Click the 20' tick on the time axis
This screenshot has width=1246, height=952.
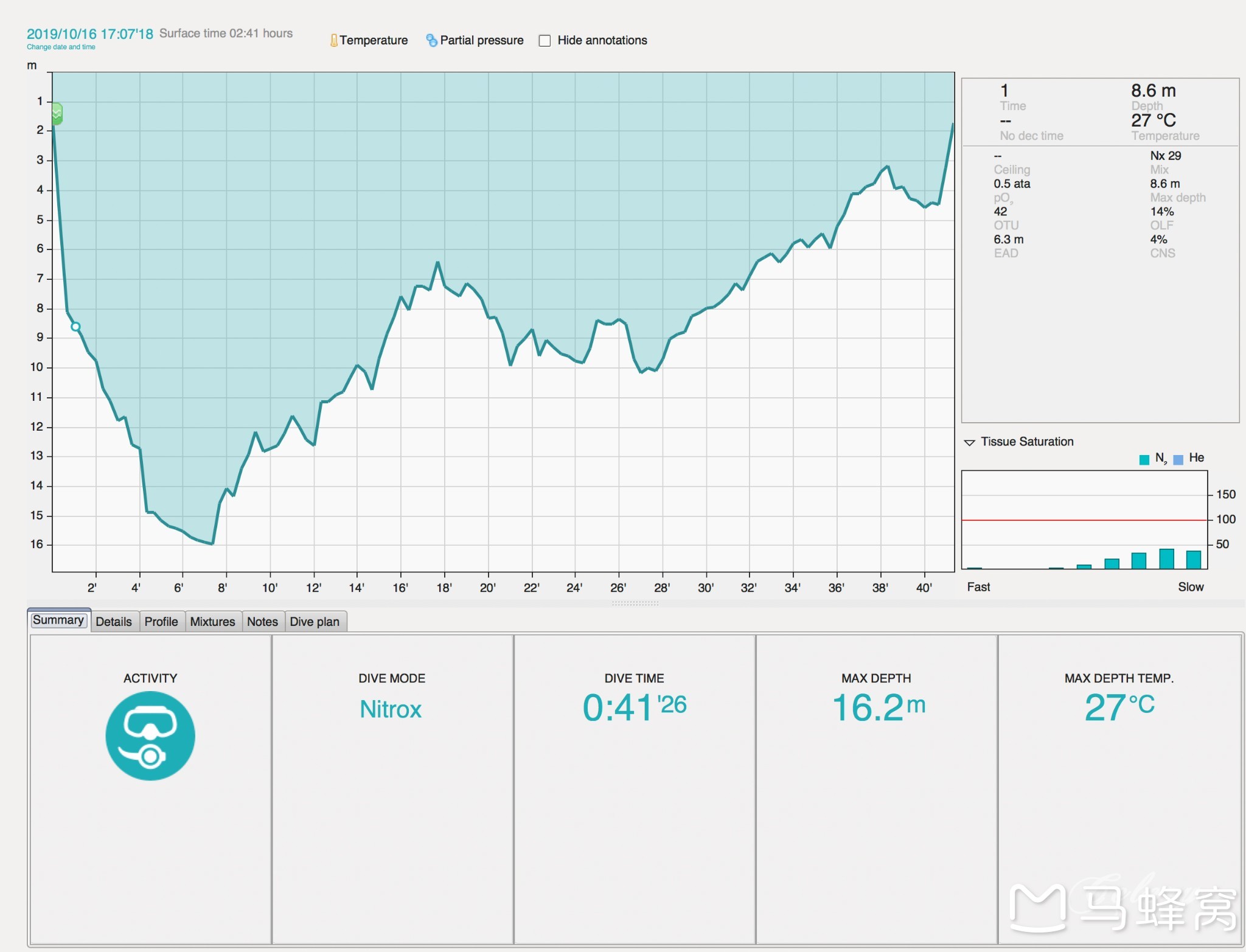(x=487, y=588)
